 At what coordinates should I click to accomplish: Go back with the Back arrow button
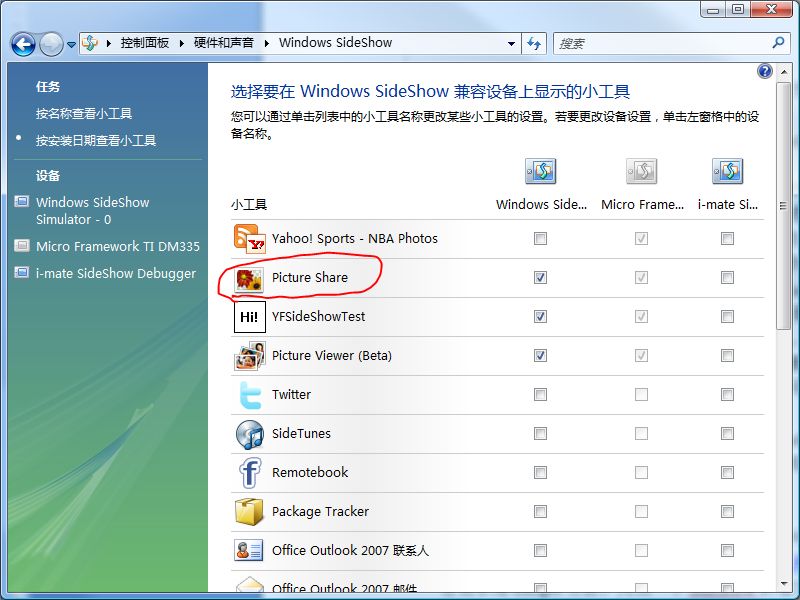[23, 44]
